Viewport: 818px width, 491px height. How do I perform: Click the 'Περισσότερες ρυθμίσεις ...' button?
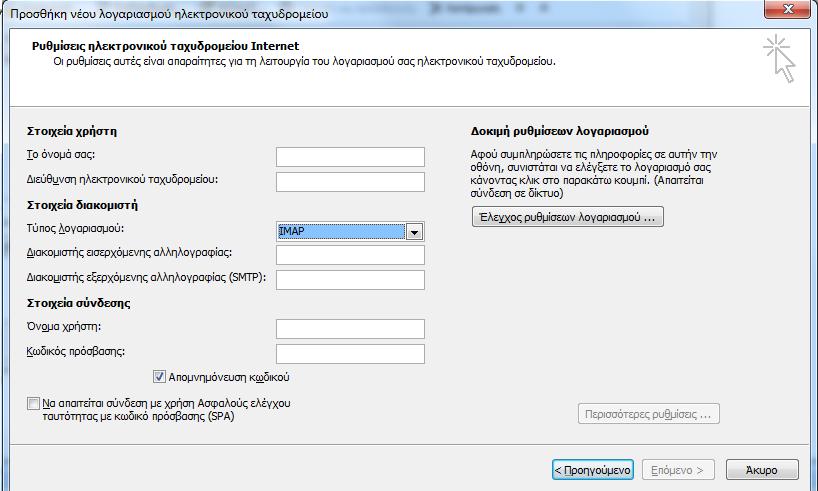click(648, 414)
